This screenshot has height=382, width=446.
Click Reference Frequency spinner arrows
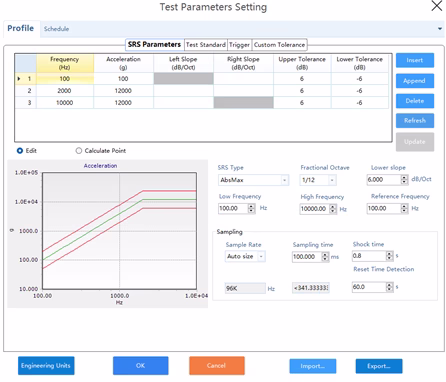(404, 208)
